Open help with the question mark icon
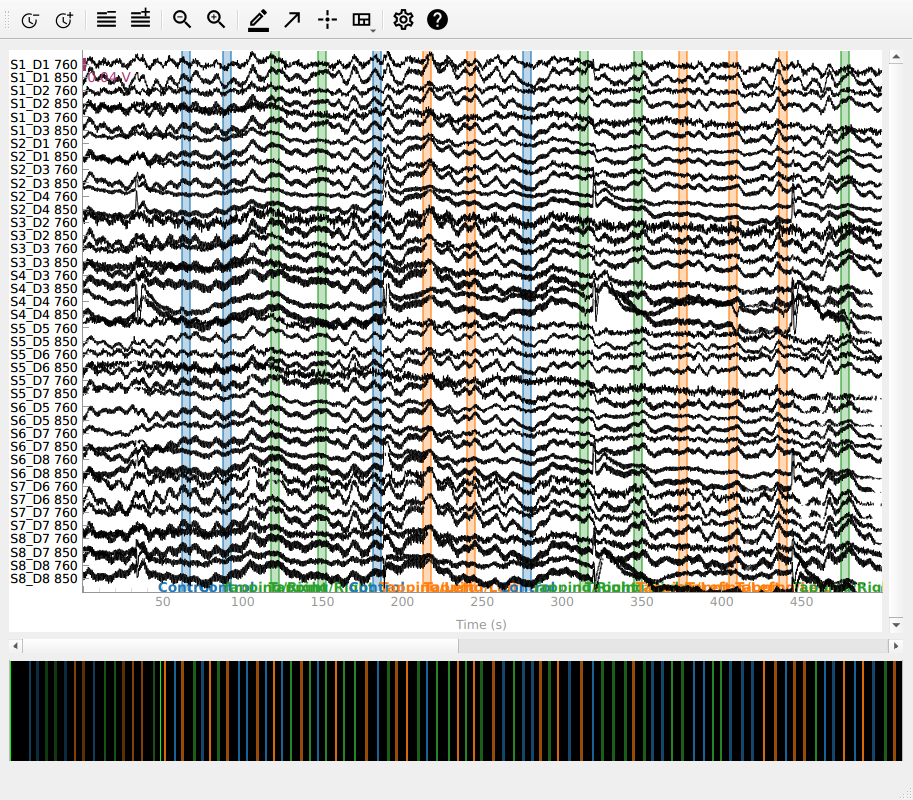This screenshot has height=800, width=913. (437, 19)
